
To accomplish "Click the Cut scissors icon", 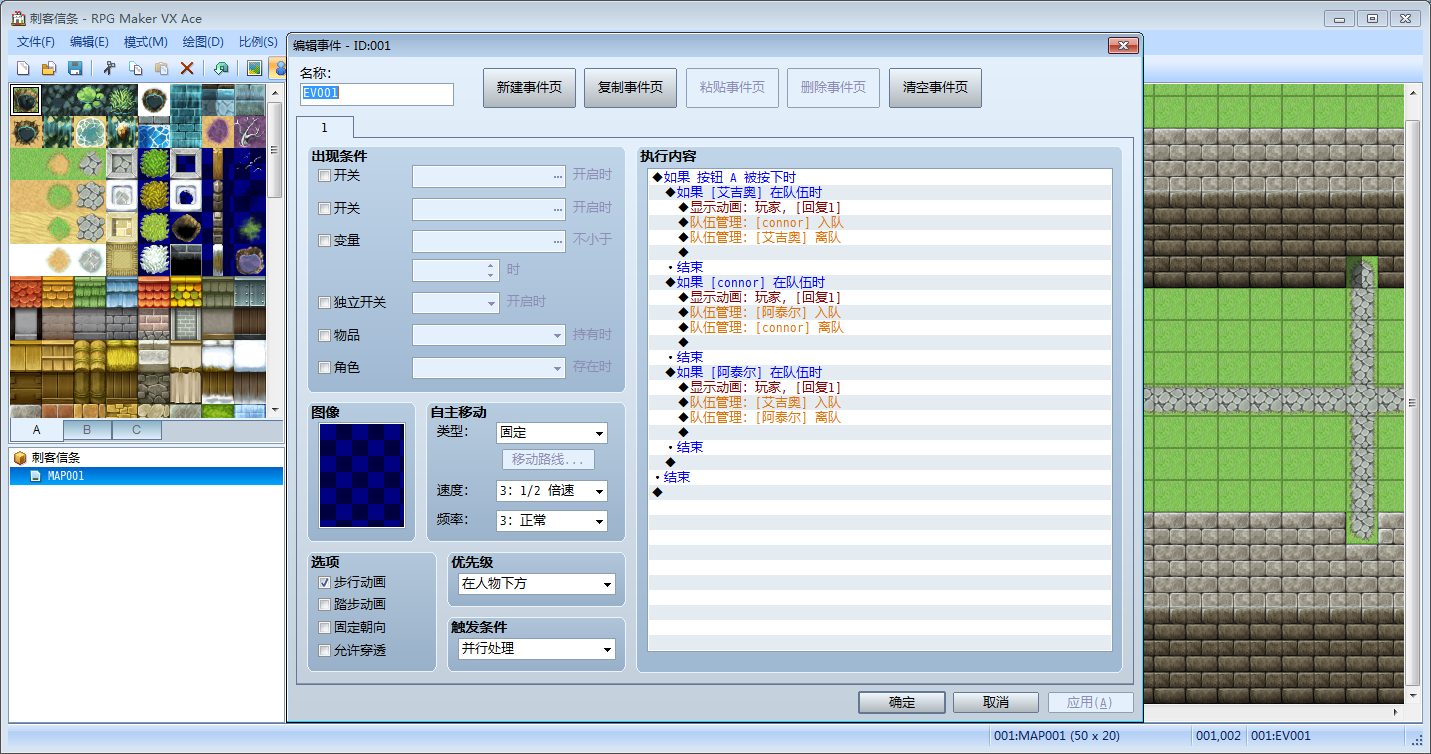I will click(x=110, y=68).
